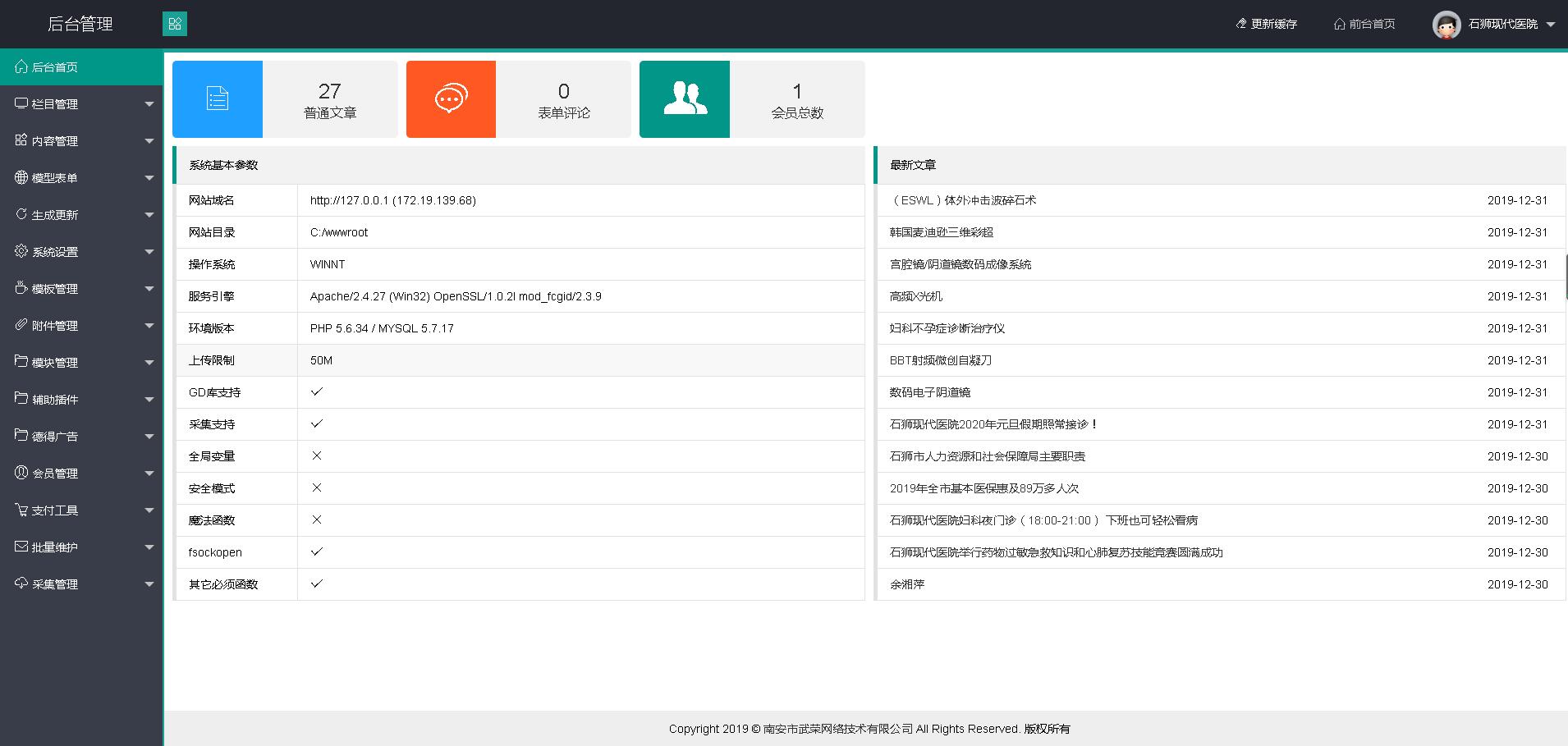Go to 前台首页 link

1364,25
